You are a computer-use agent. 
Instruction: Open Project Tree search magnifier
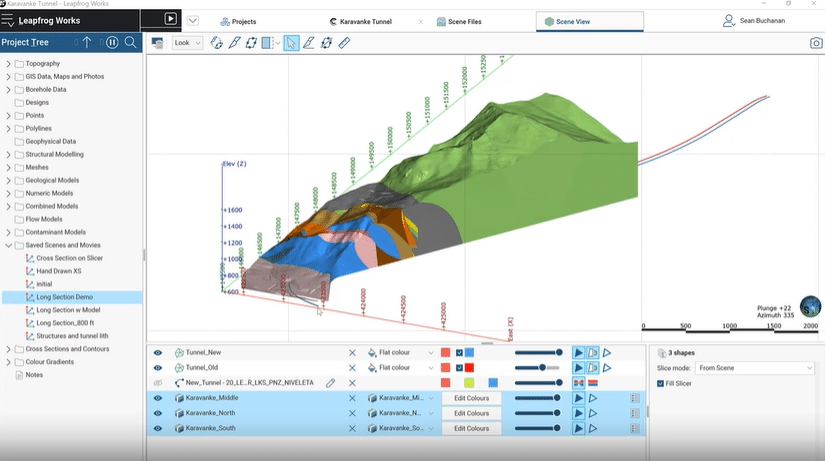click(x=130, y=43)
